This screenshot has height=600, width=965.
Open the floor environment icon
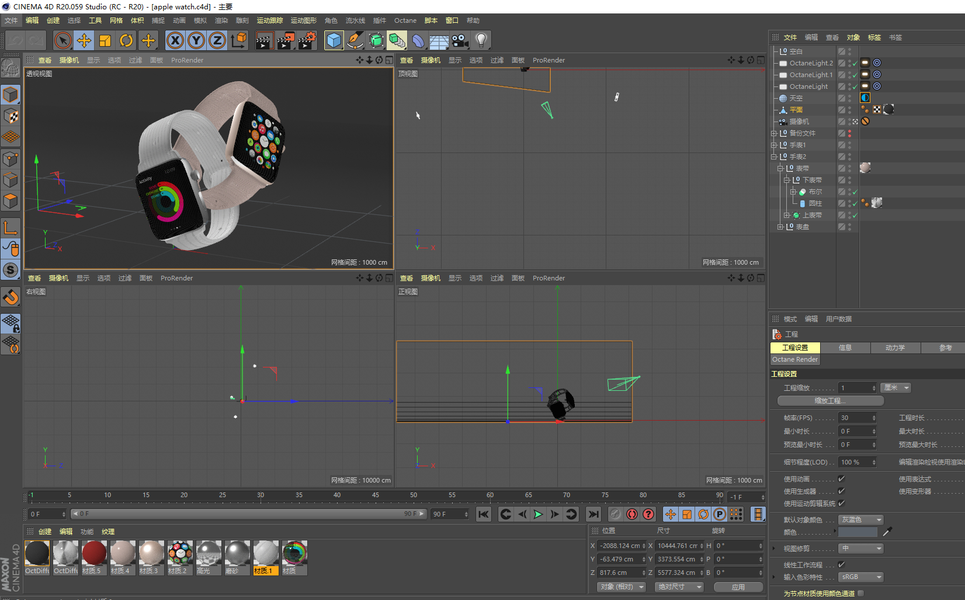[x=439, y=41]
